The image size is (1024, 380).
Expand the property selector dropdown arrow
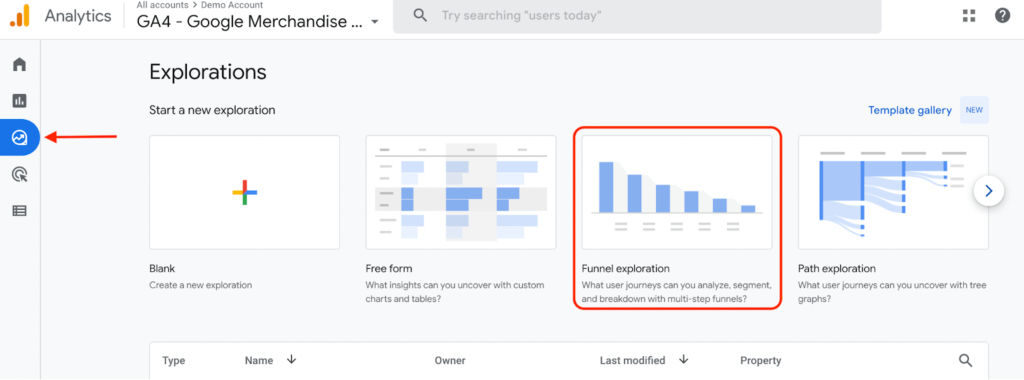(375, 22)
